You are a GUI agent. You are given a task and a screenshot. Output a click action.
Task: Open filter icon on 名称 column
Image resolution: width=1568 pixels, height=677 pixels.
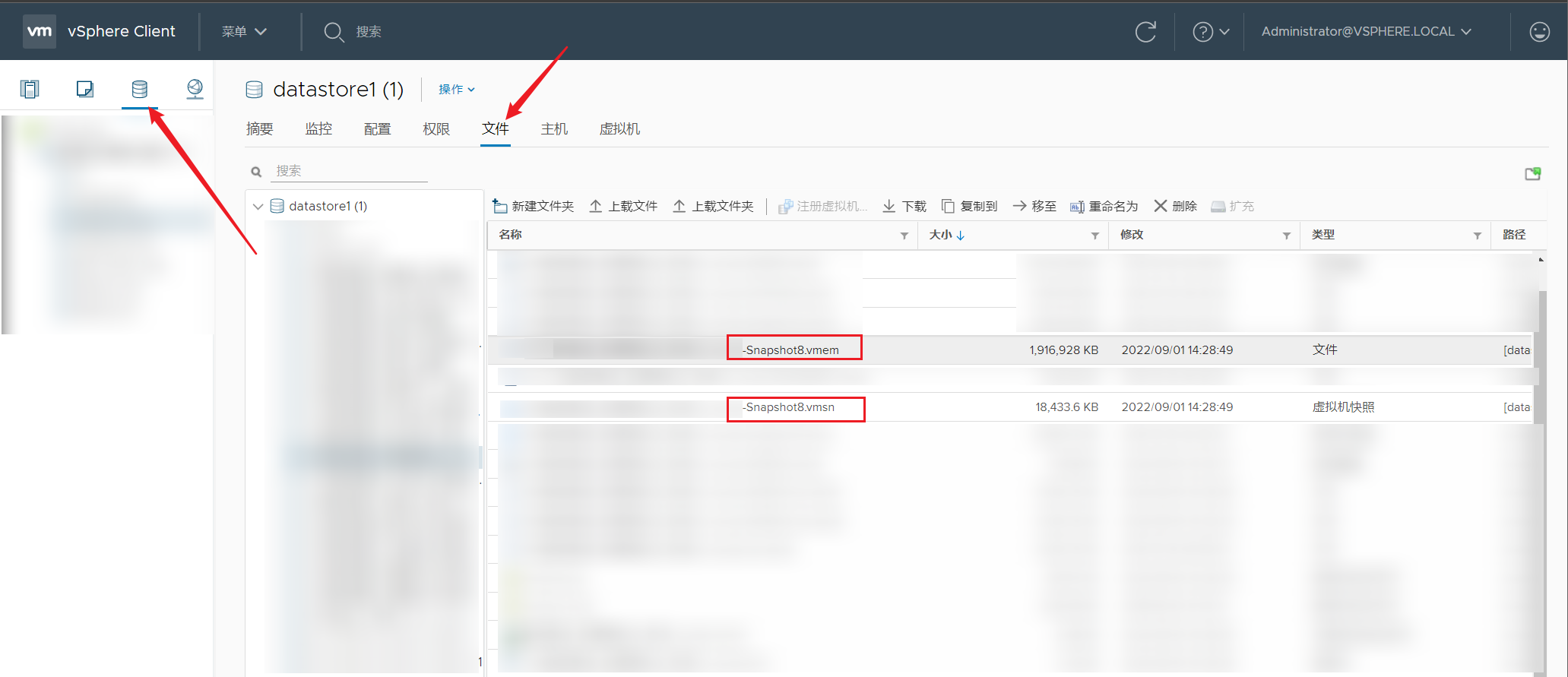point(904,236)
